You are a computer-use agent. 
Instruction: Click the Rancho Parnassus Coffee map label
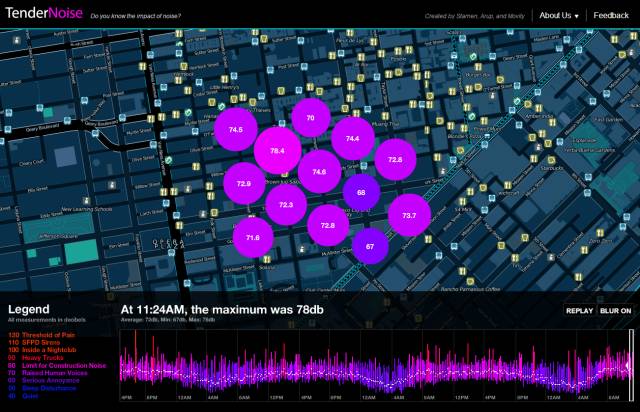tap(470, 289)
